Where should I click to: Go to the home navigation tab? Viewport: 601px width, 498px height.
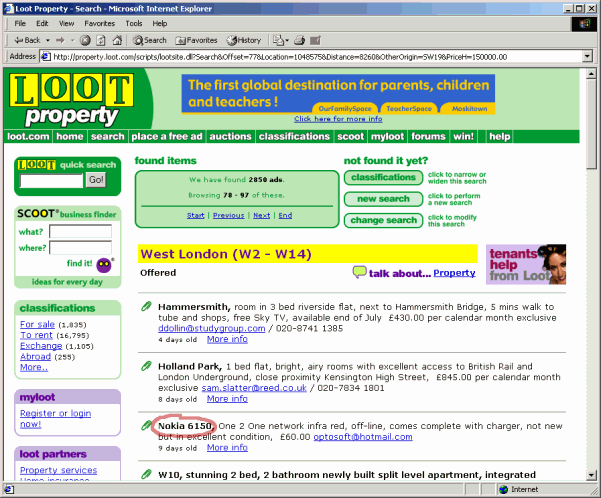click(69, 136)
